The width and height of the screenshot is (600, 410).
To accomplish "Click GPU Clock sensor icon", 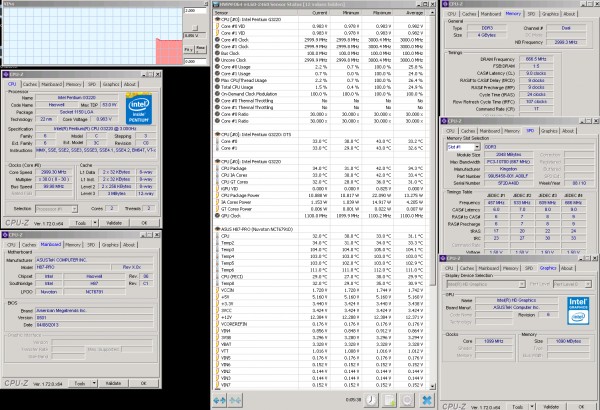I will coord(217,216).
